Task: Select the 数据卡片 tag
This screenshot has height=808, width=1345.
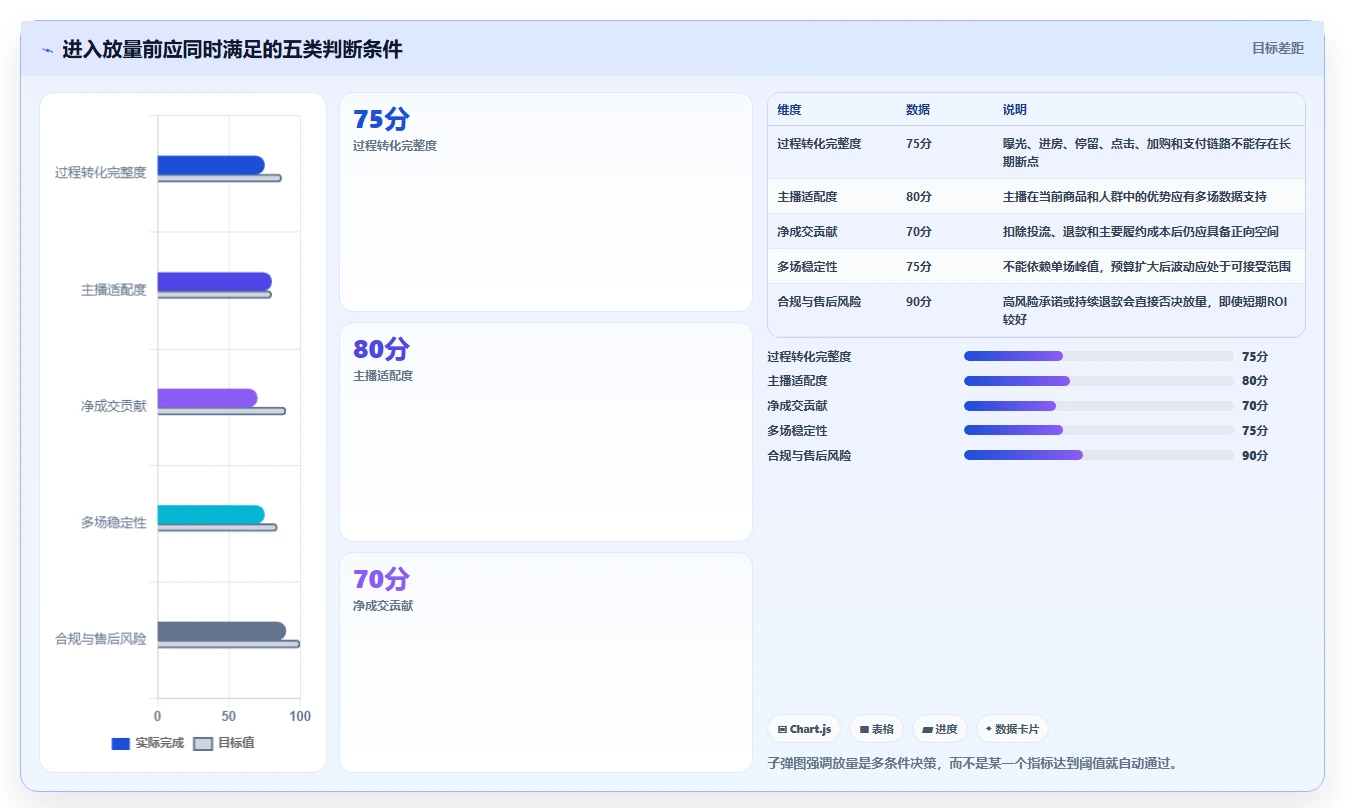Action: click(1012, 729)
